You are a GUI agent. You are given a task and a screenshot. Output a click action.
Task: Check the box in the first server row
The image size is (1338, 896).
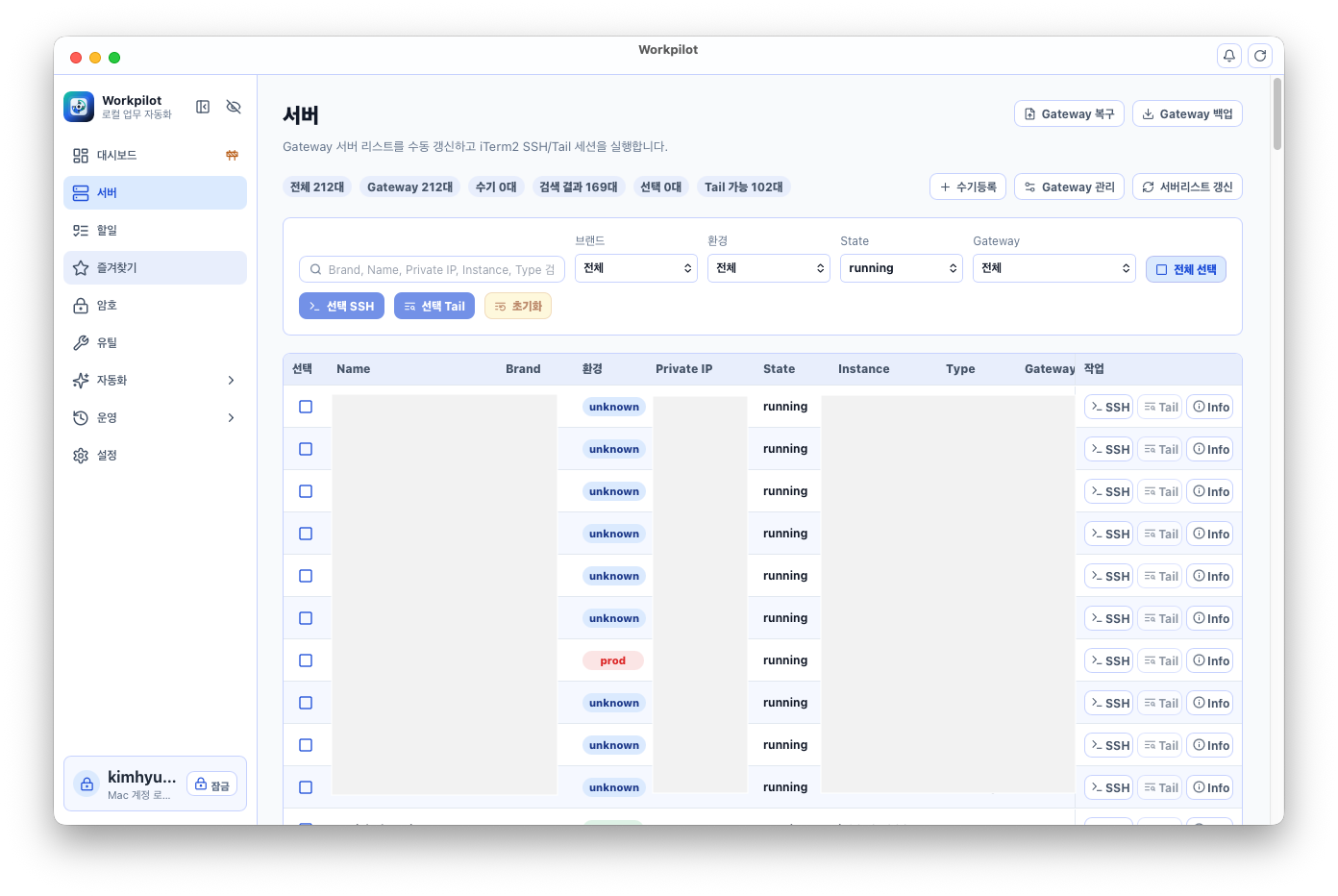pyautogui.click(x=306, y=407)
